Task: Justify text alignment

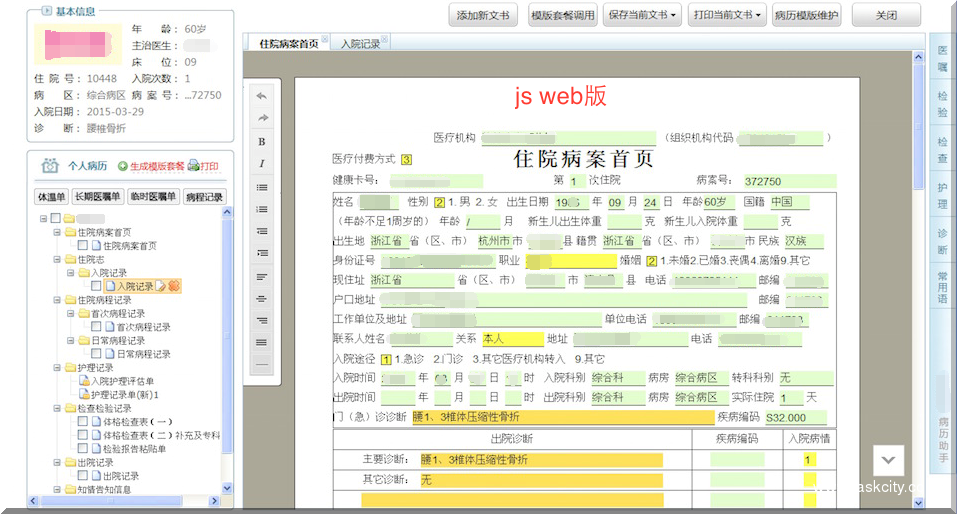Action: (x=262, y=342)
